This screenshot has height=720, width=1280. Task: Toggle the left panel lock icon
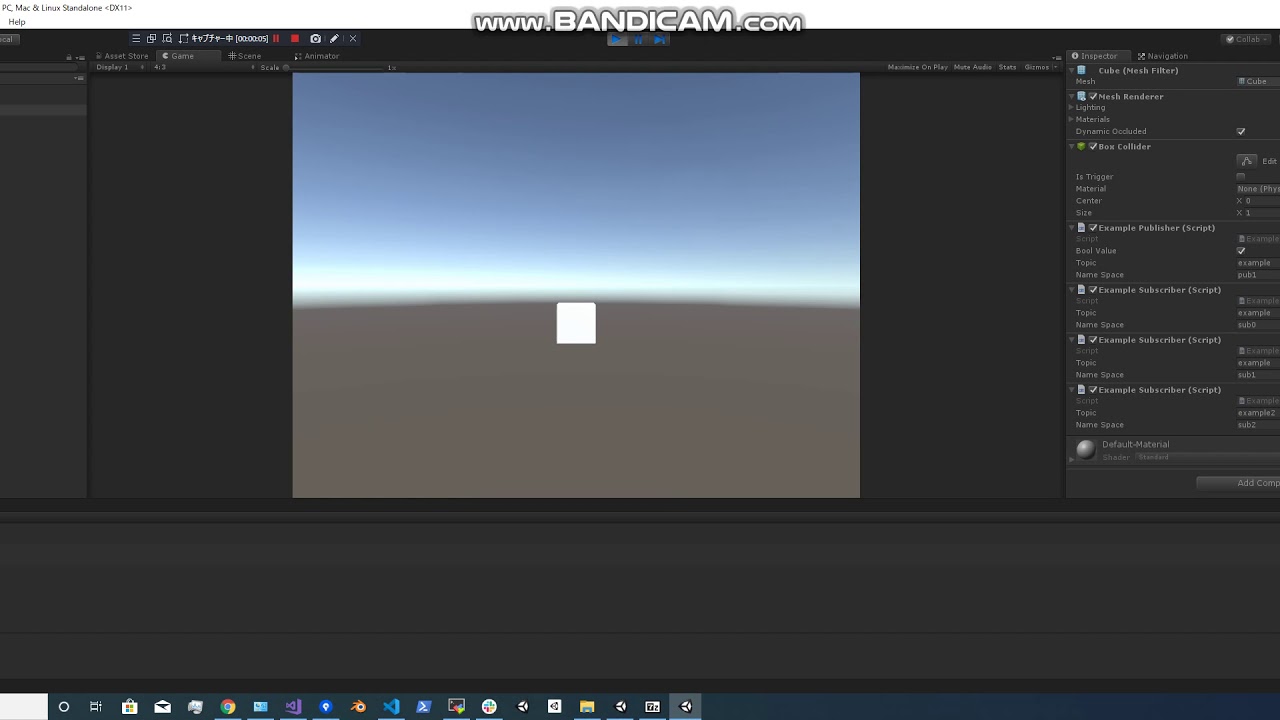[68, 57]
